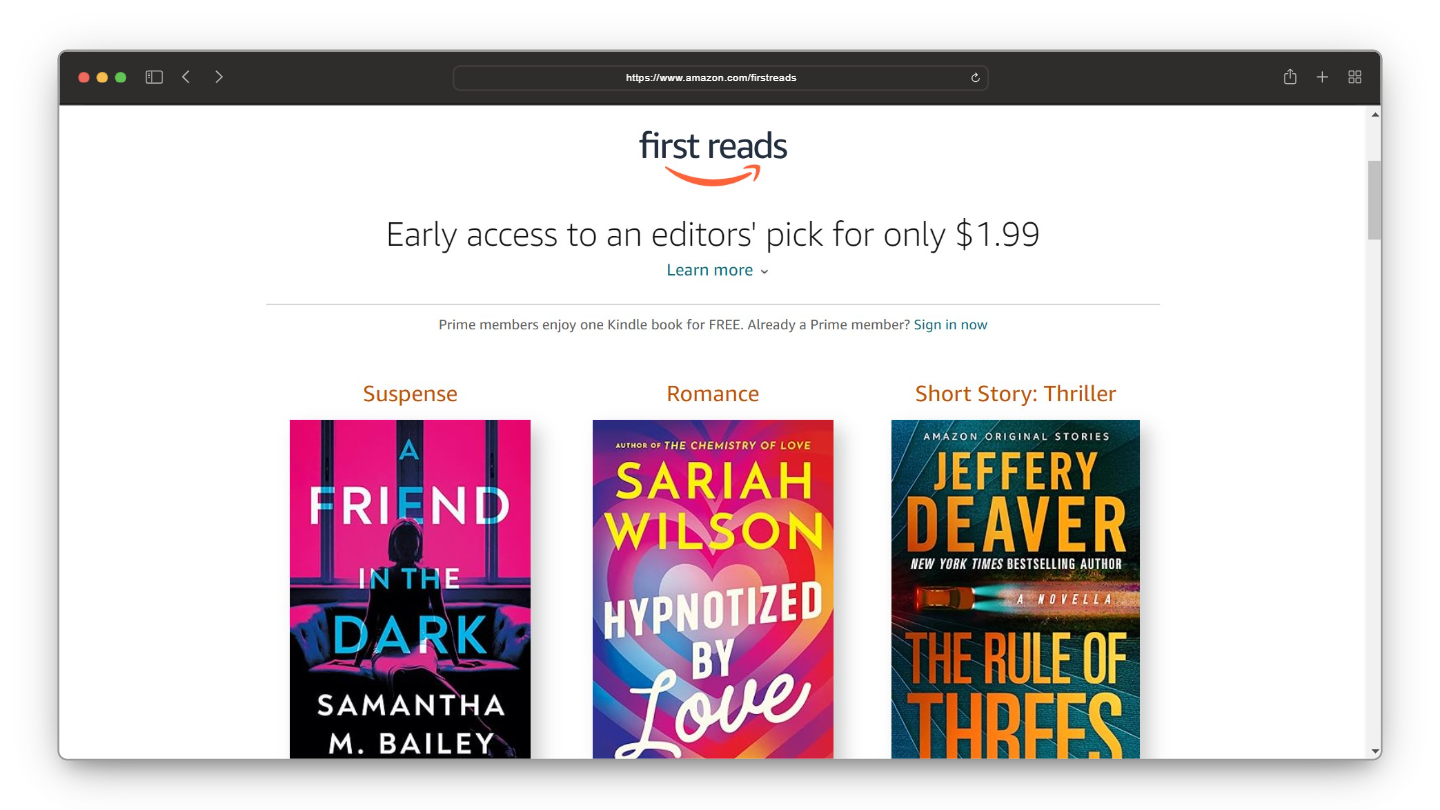Select the Suspense category heading
The height and width of the screenshot is (810, 1440).
(410, 394)
